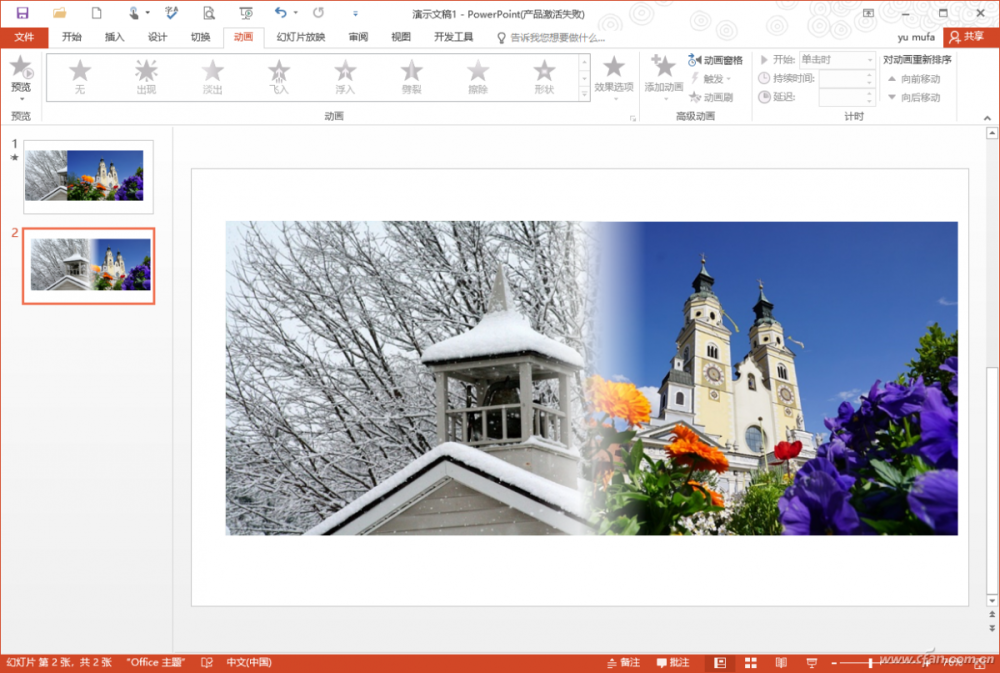1000x673 pixels.
Task: Toggle touch/mouse mode icon
Action: (x=134, y=13)
